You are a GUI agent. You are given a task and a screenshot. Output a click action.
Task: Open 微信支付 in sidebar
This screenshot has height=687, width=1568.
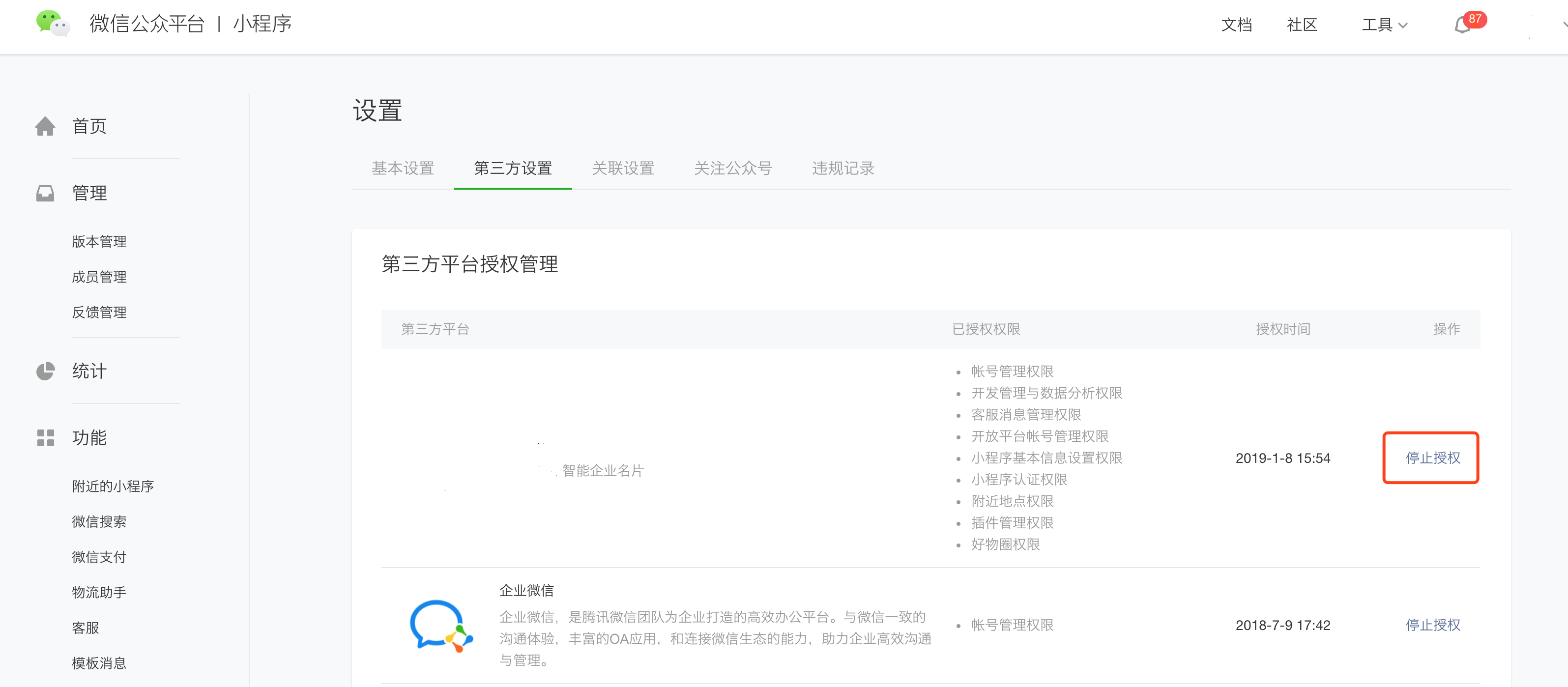point(99,557)
